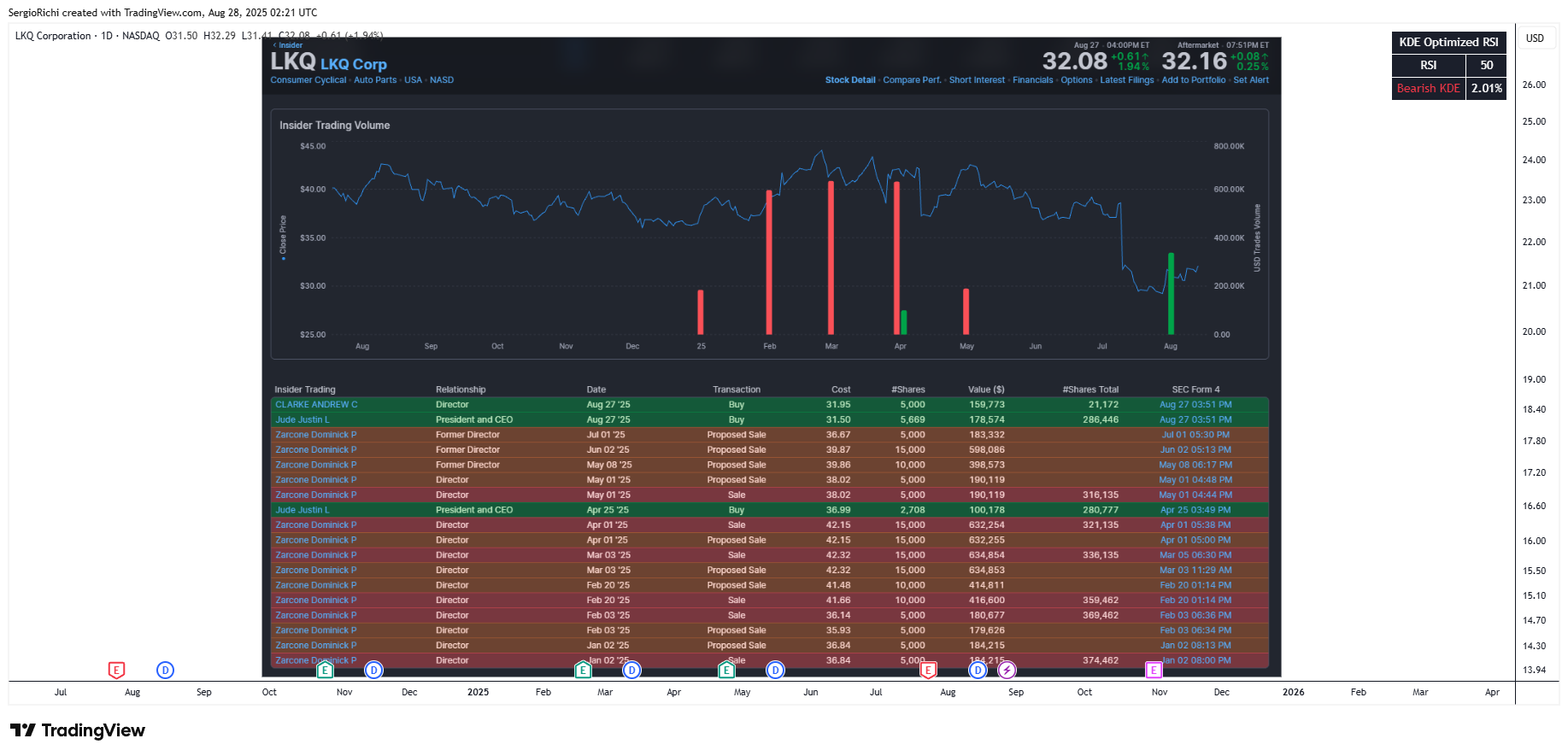Click the RSI value 50 cell

1486,66
